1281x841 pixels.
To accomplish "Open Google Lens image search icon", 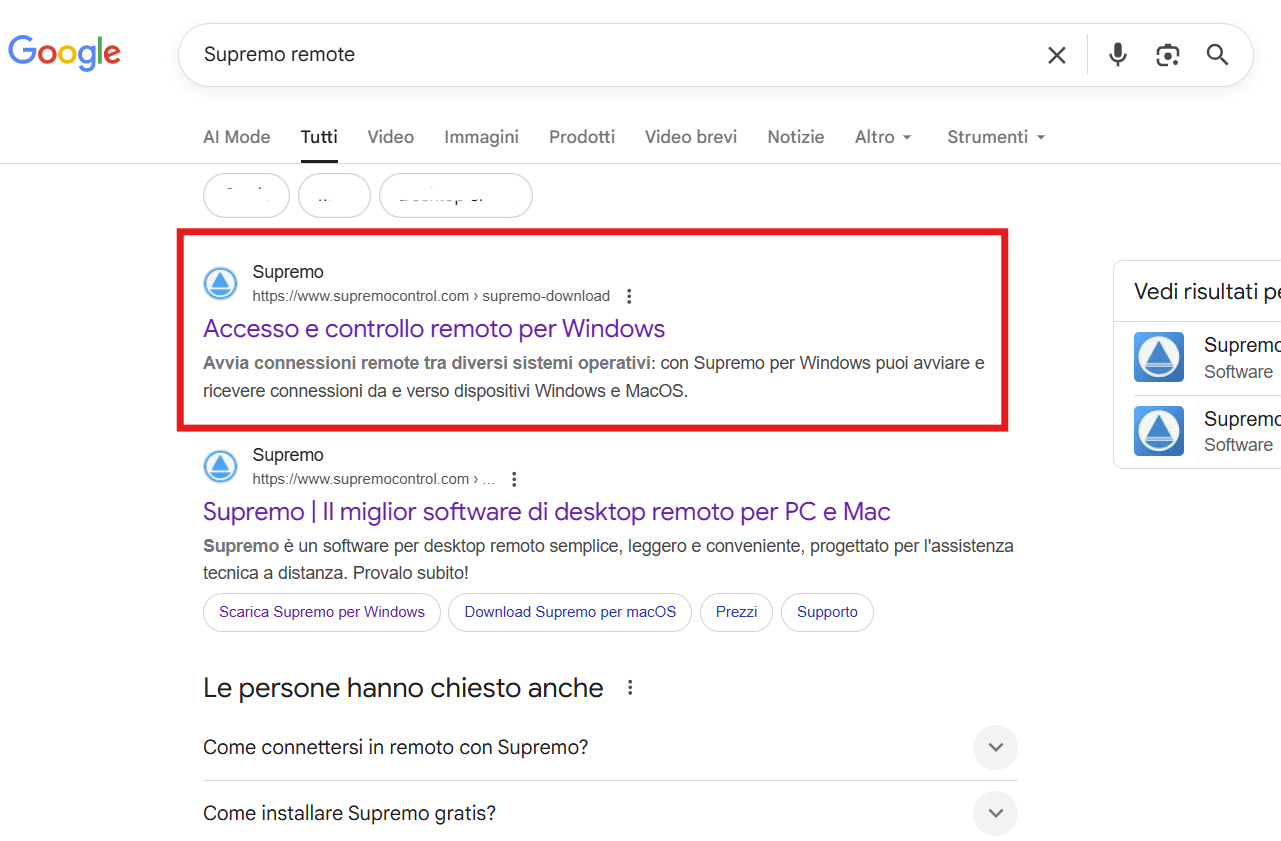I will tap(1167, 55).
